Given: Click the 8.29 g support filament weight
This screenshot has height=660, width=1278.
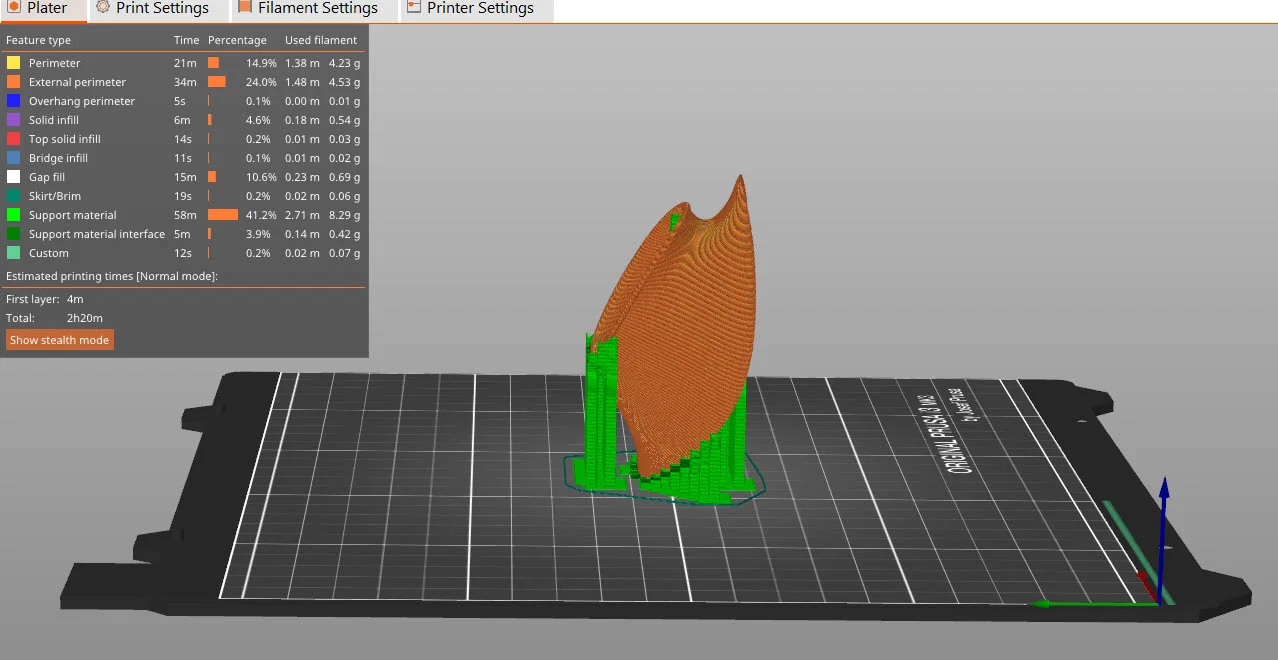Looking at the screenshot, I should click(x=345, y=215).
